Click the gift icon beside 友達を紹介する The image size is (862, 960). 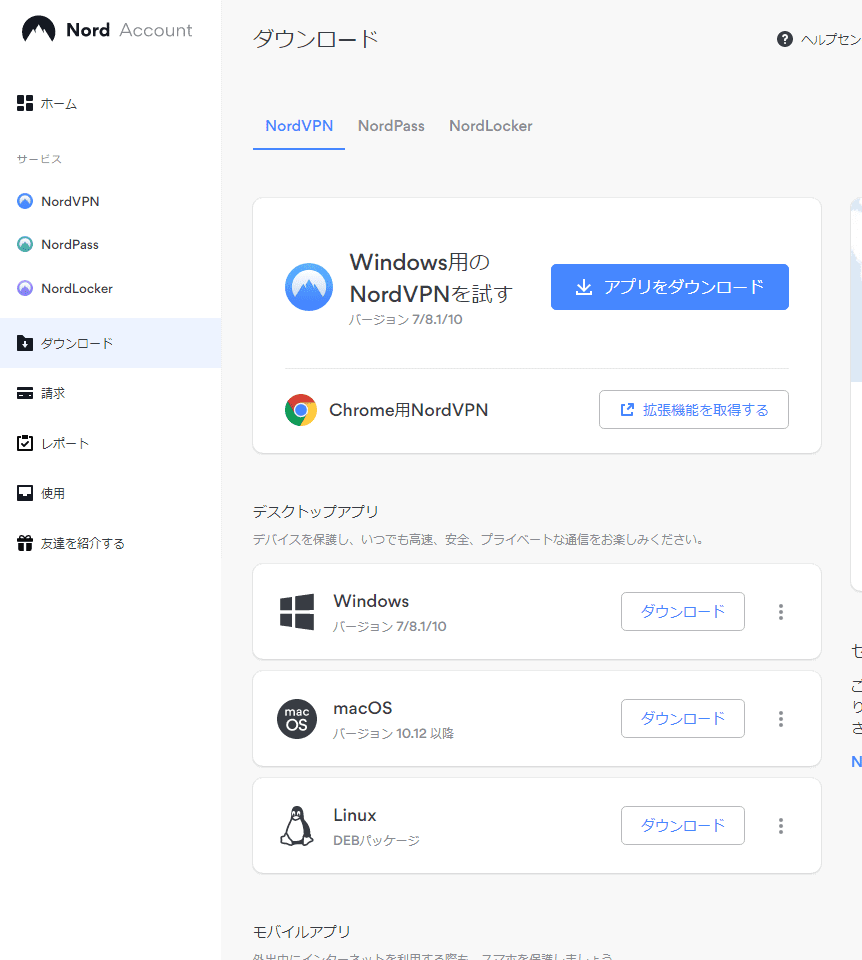tap(25, 543)
